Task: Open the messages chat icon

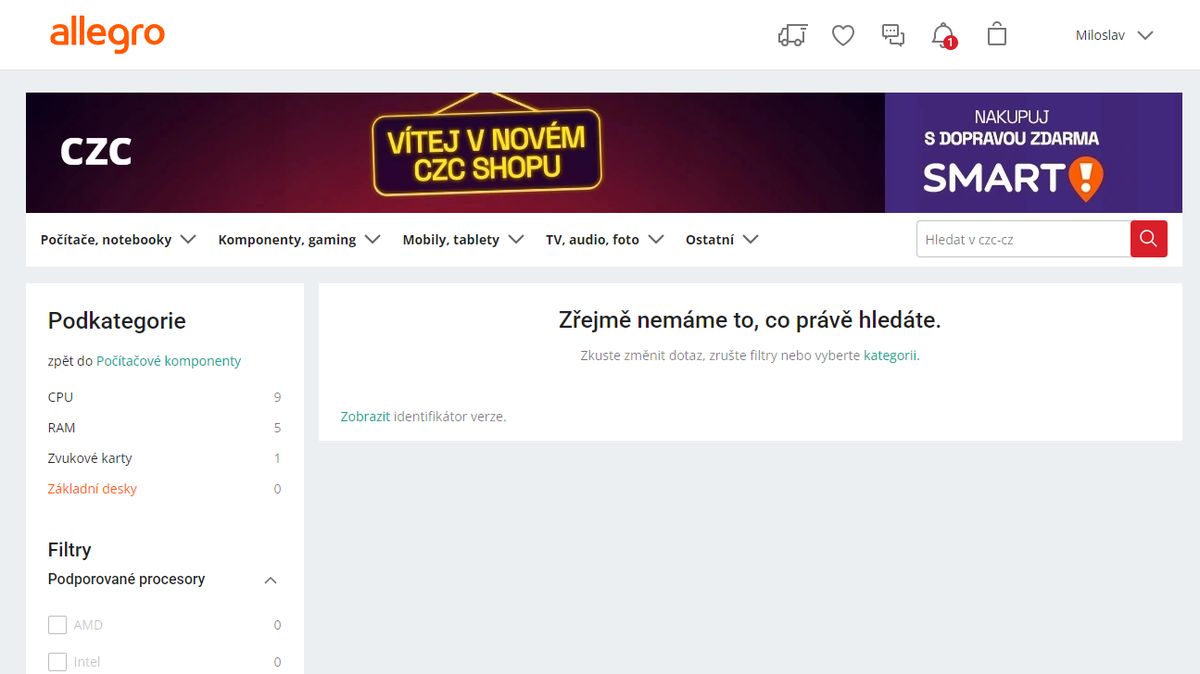Action: click(893, 35)
